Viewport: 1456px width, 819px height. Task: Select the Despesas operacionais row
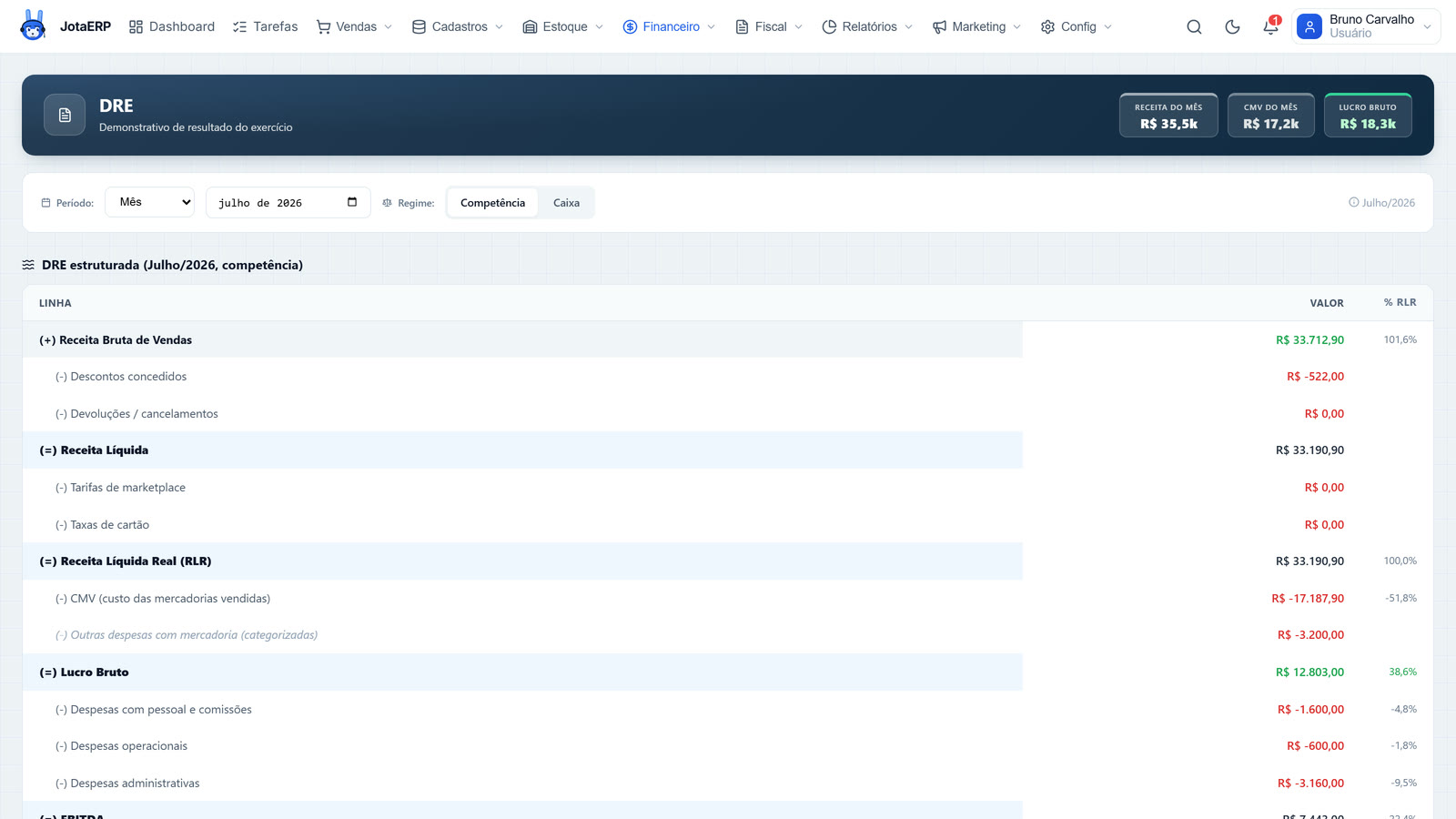tap(727, 746)
